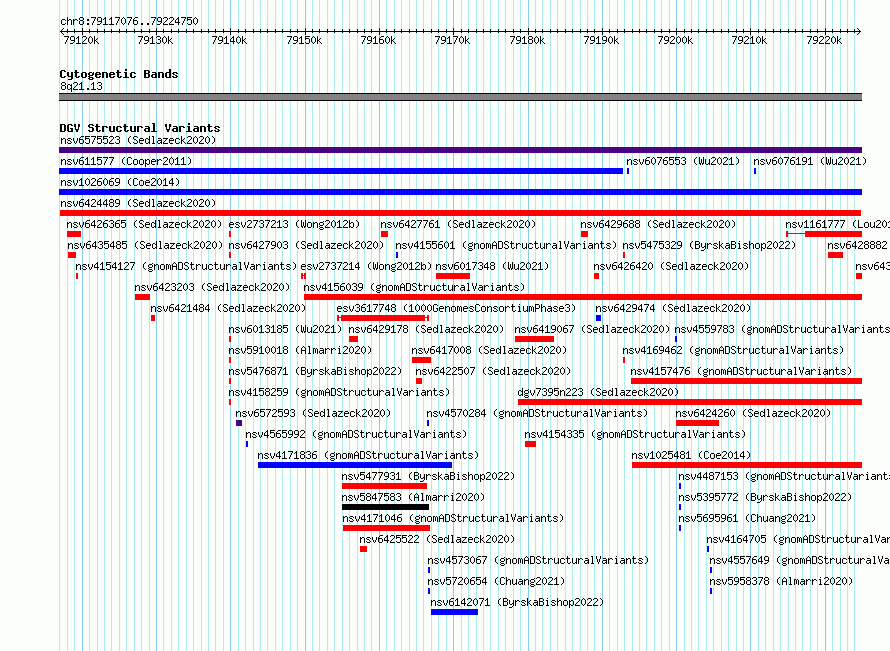Open nsv6076191 (Wu2021) variant label

[810, 161]
